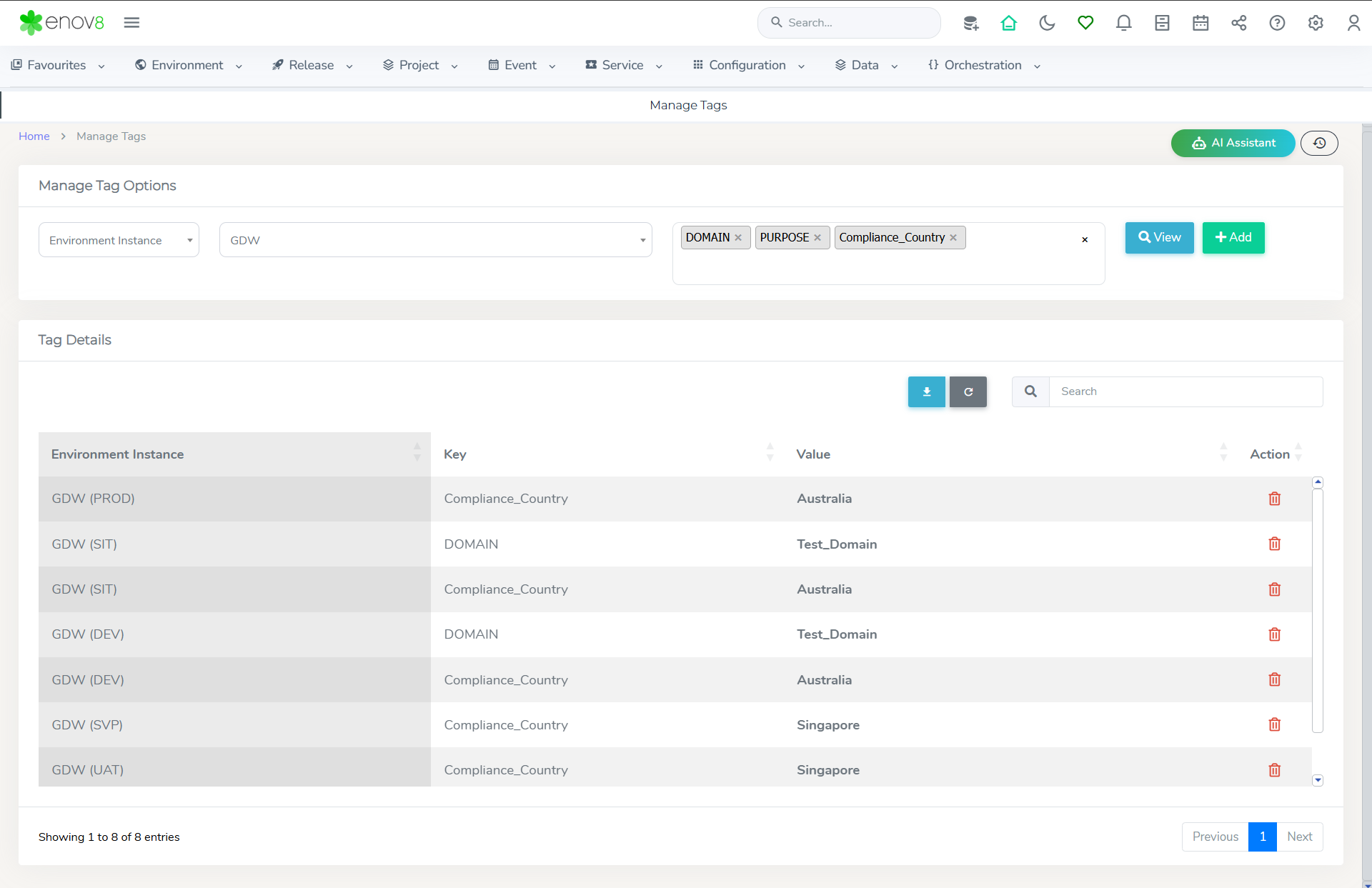This screenshot has height=888, width=1372.
Task: Download tag details using export icon
Action: pyautogui.click(x=926, y=391)
